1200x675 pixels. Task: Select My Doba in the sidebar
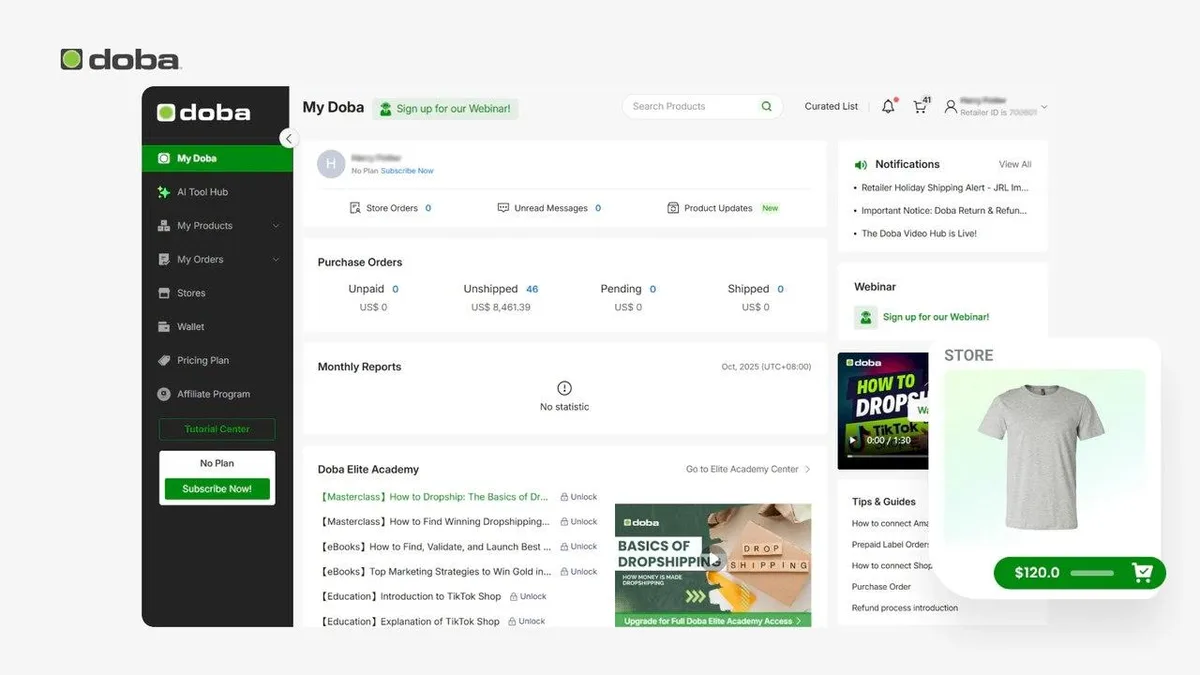click(197, 158)
